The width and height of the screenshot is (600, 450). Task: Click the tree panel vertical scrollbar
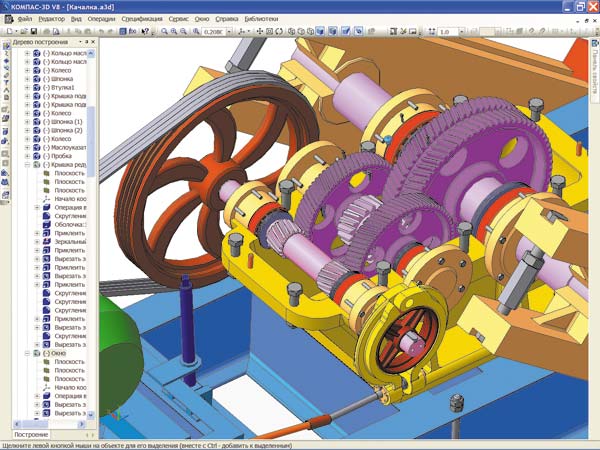[92, 200]
